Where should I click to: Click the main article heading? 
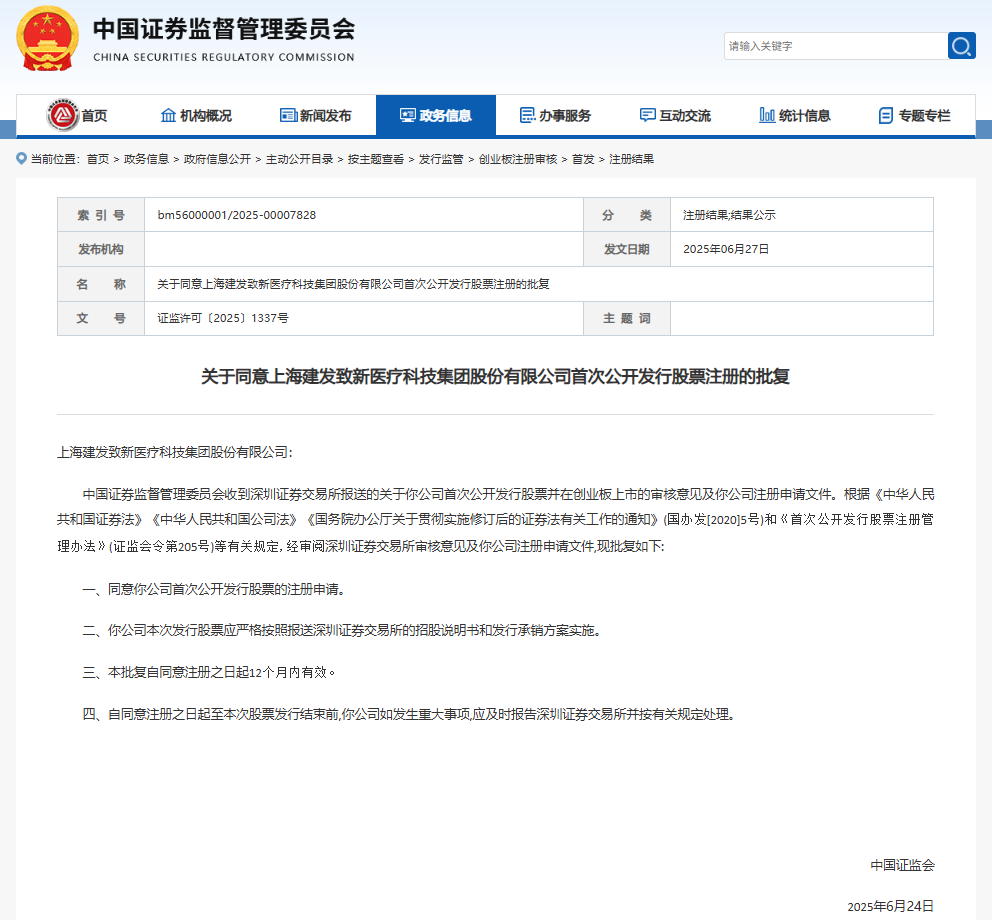(x=495, y=376)
